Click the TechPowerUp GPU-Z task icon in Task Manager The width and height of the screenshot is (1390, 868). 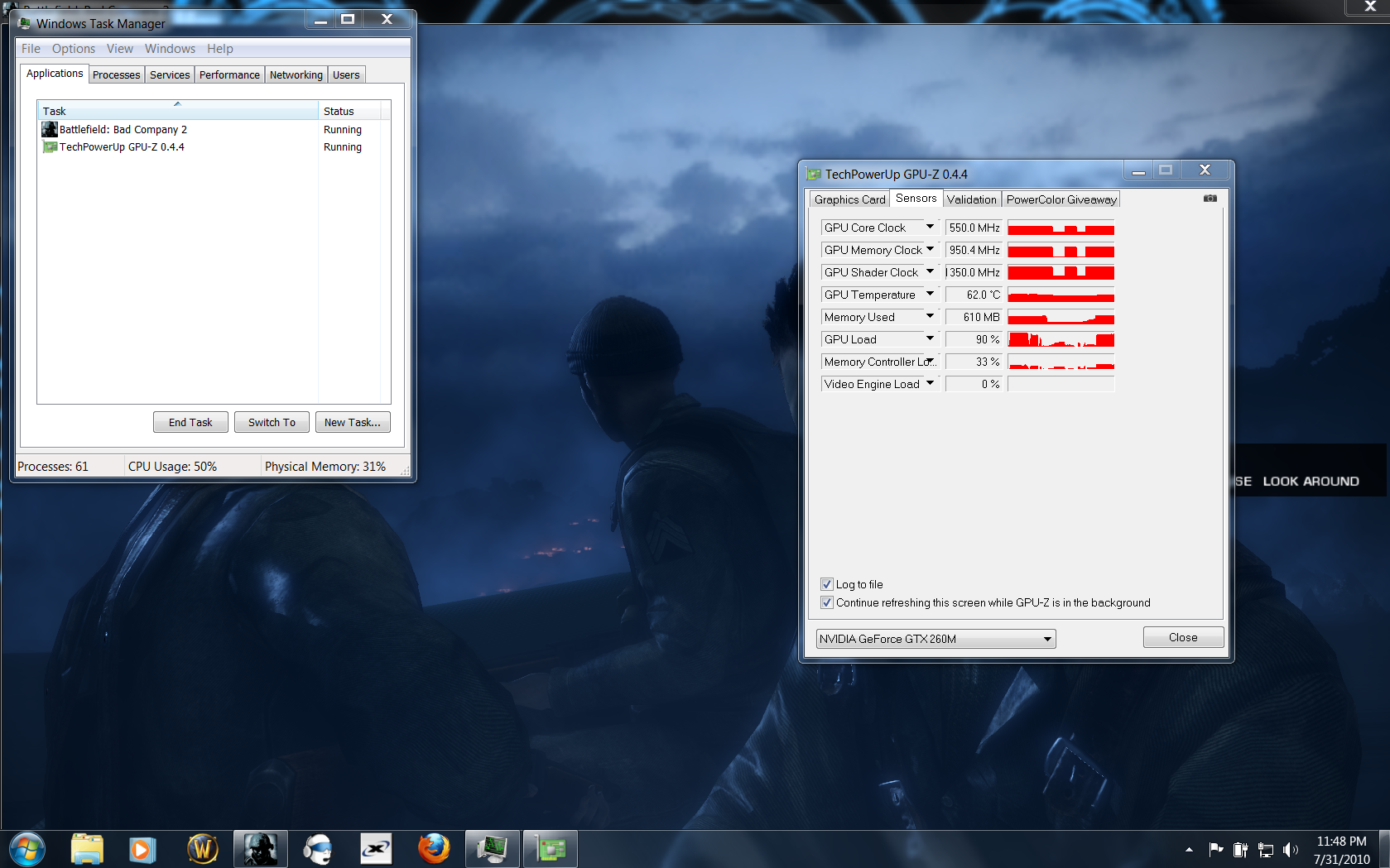click(50, 146)
